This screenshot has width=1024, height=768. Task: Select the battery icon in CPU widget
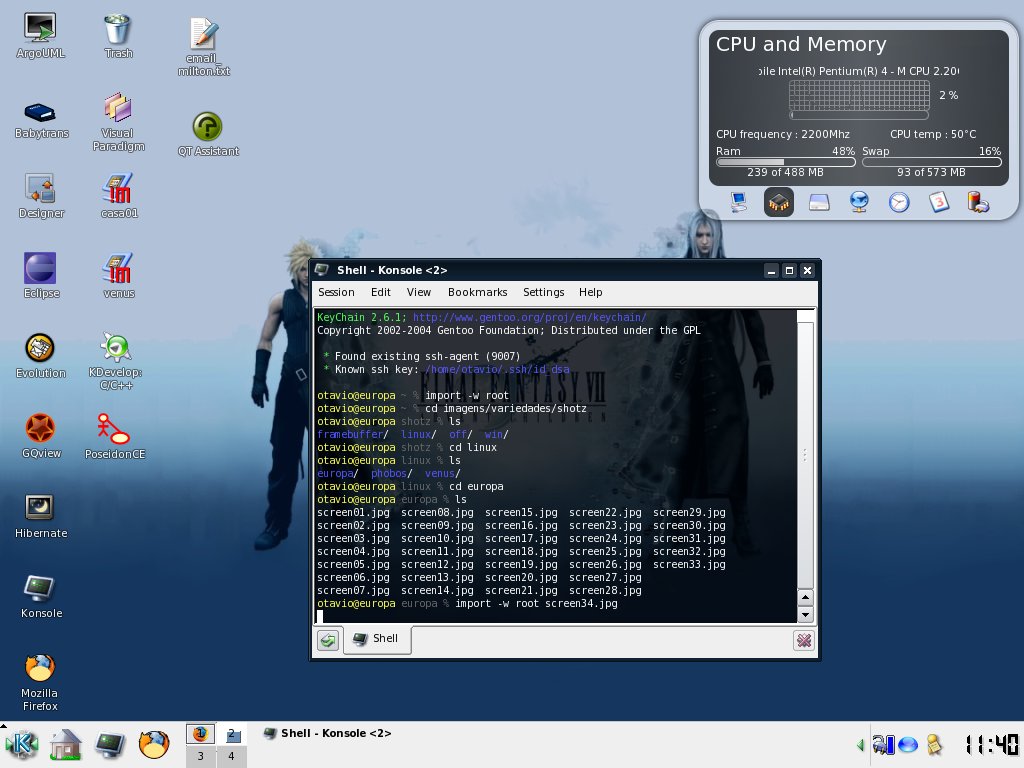click(978, 202)
